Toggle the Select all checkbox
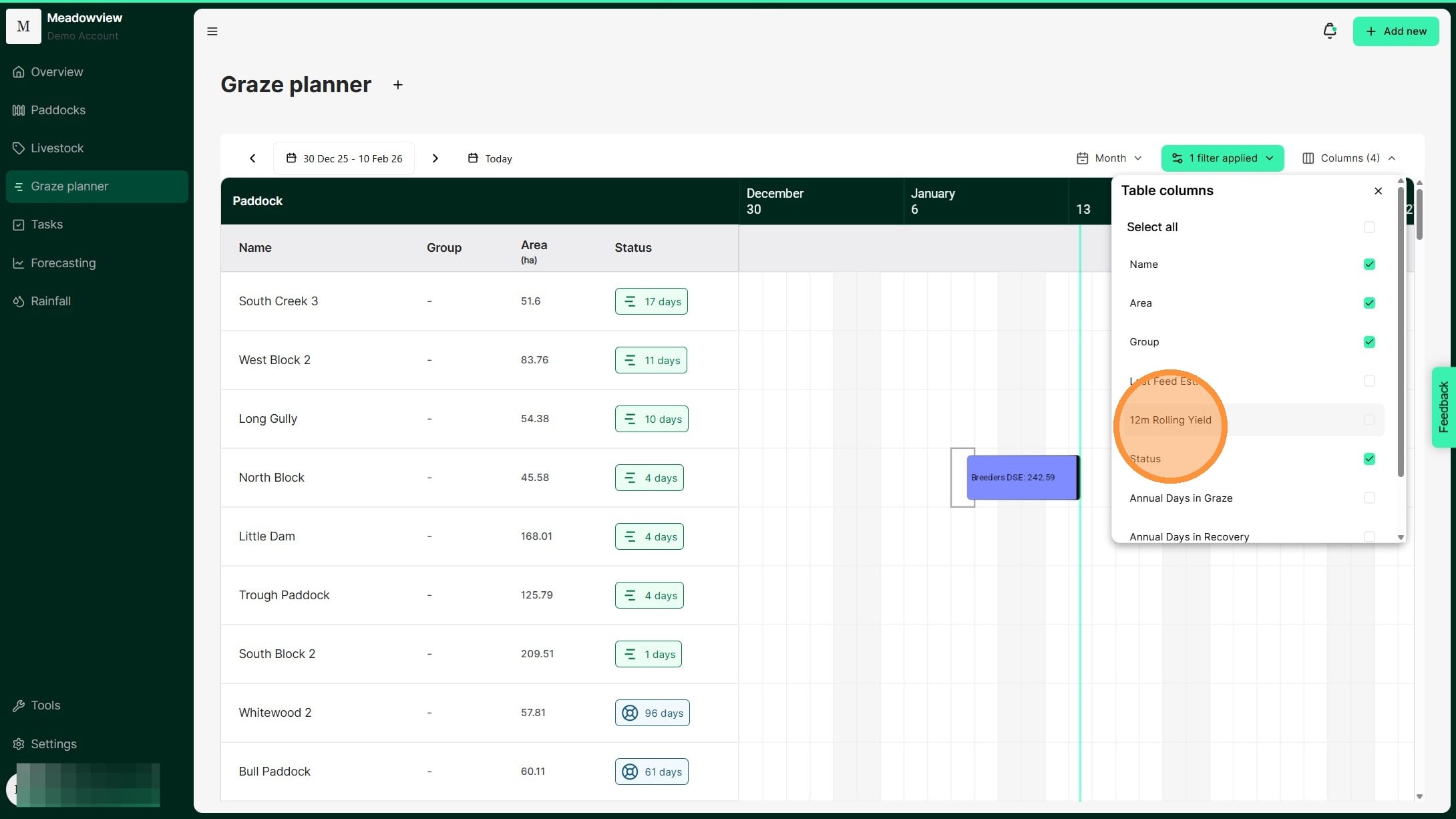The width and height of the screenshot is (1456, 819). point(1369,227)
